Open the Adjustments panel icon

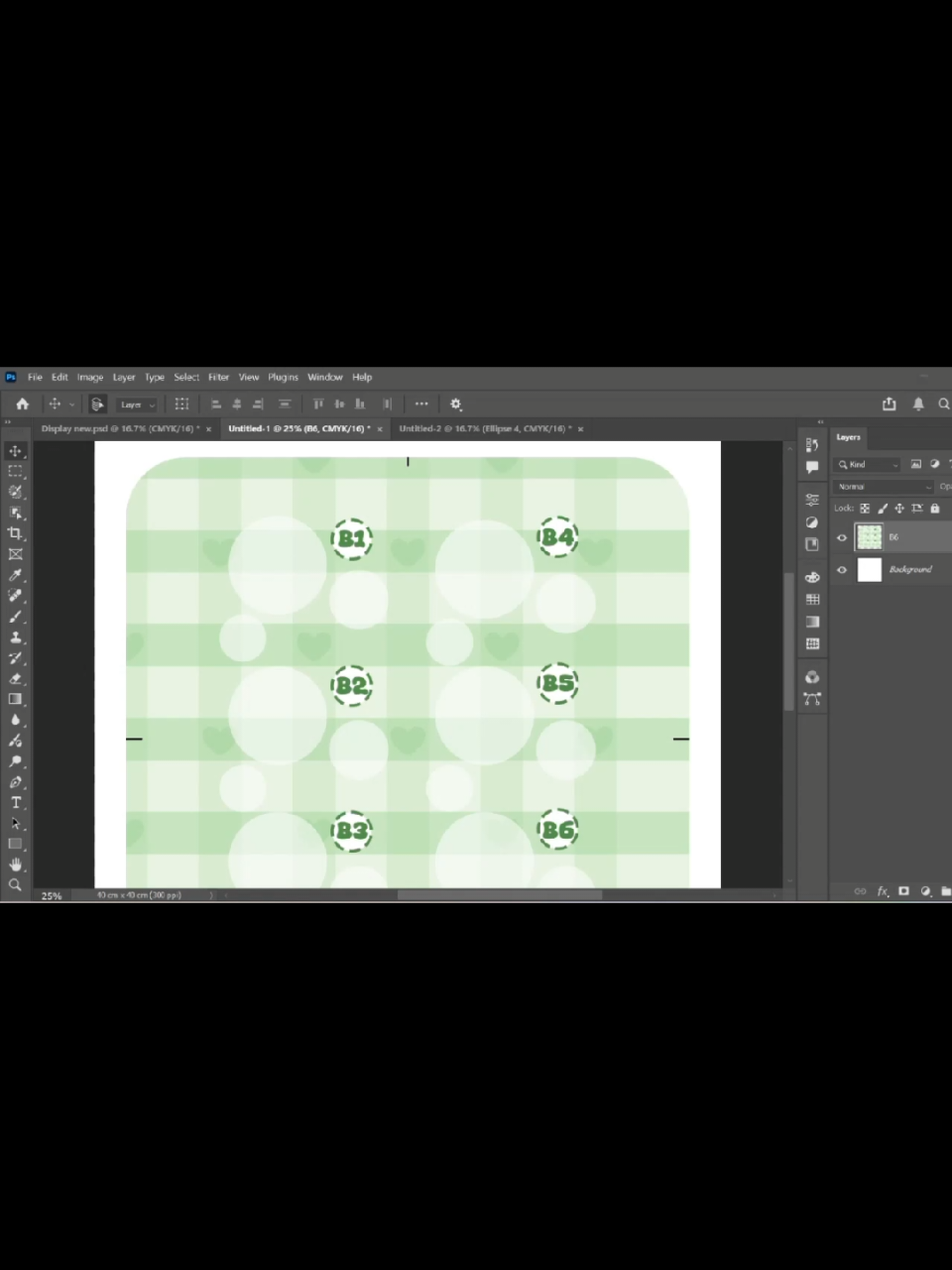[812, 522]
